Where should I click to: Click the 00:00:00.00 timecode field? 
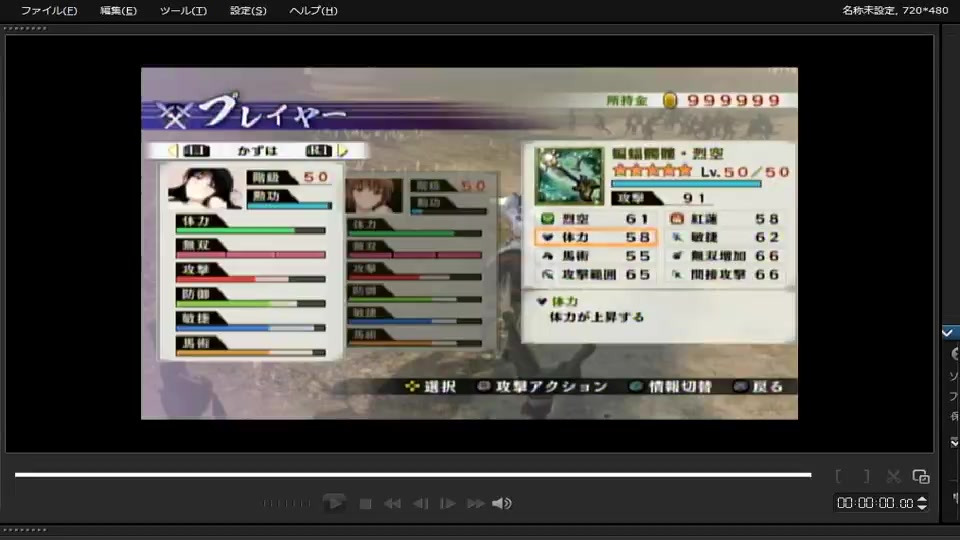tap(875, 503)
